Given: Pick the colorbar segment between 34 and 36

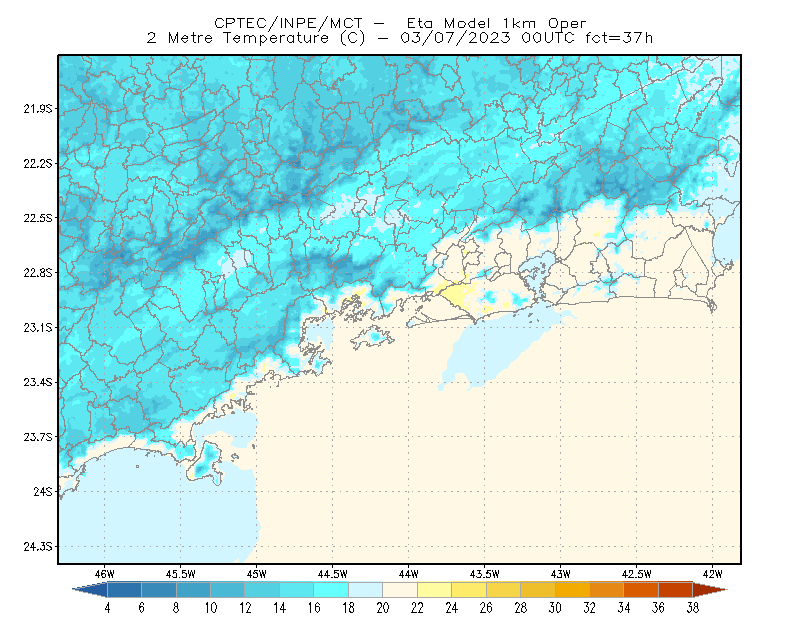Looking at the screenshot, I should pos(641,590).
